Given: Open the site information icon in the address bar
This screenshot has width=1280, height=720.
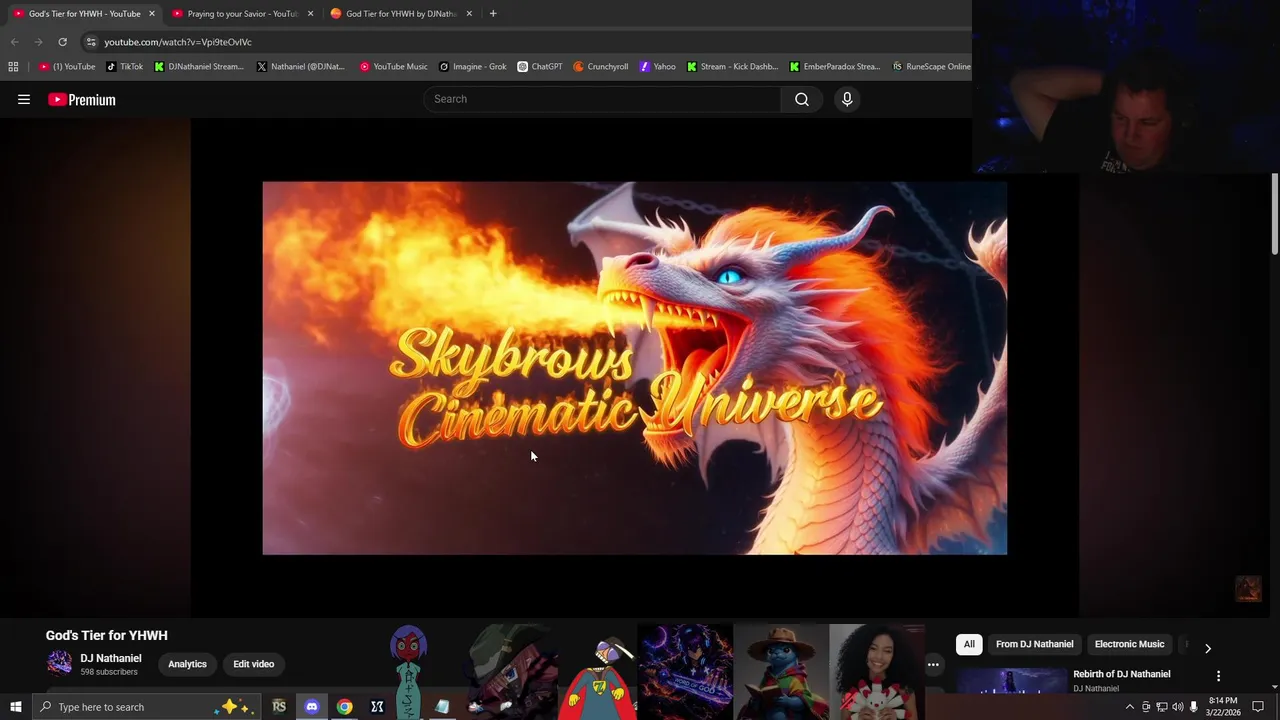Looking at the screenshot, I should 91,42.
